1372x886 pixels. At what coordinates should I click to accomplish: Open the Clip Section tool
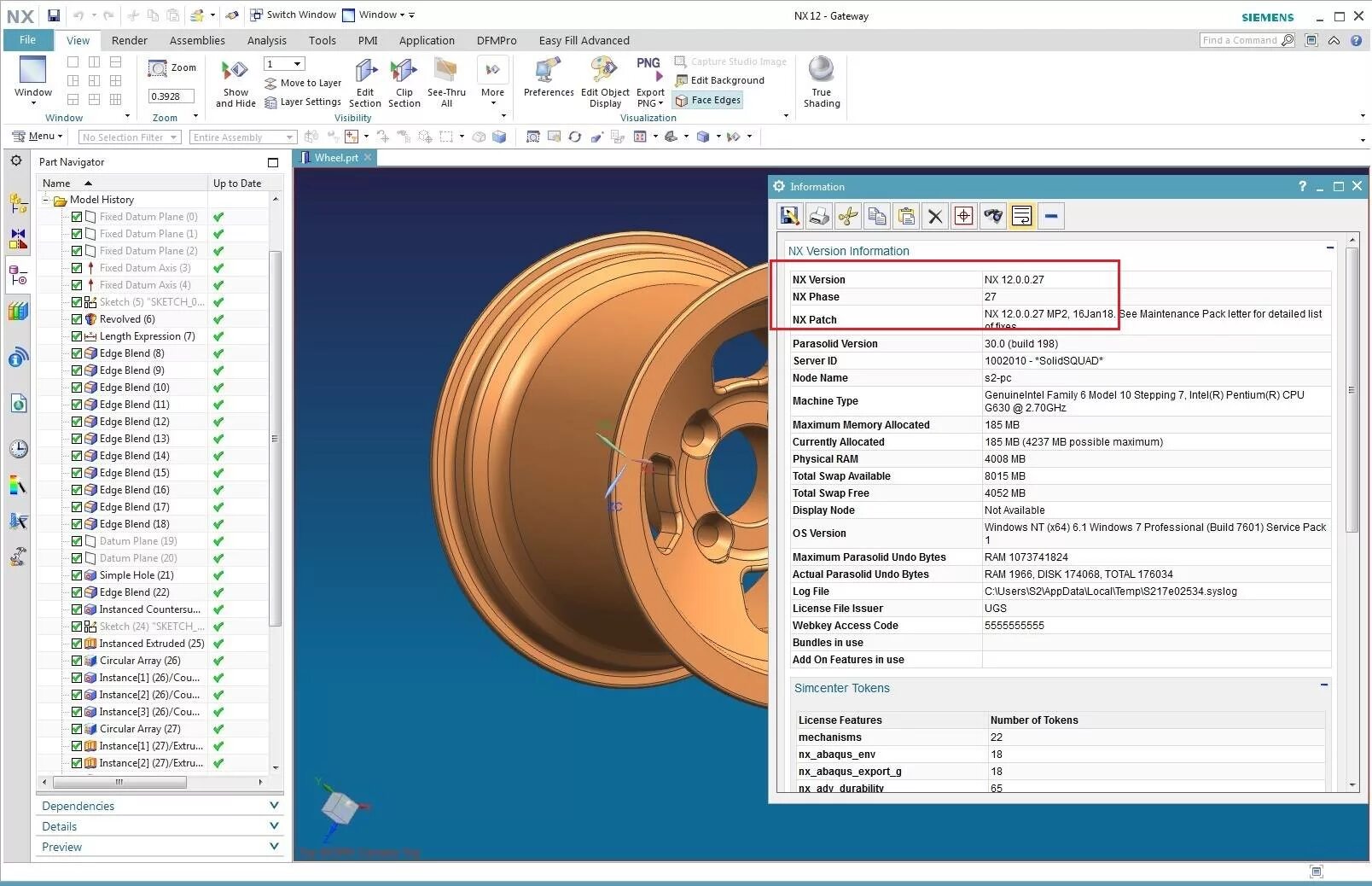coord(404,72)
